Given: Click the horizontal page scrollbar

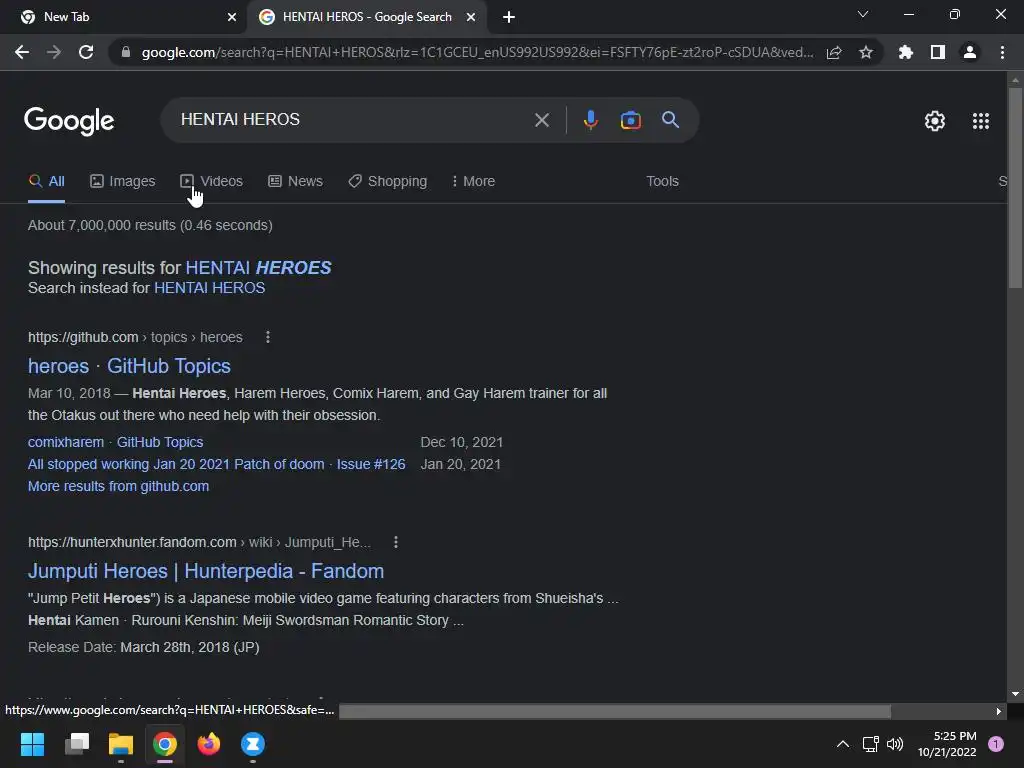Looking at the screenshot, I should 615,711.
